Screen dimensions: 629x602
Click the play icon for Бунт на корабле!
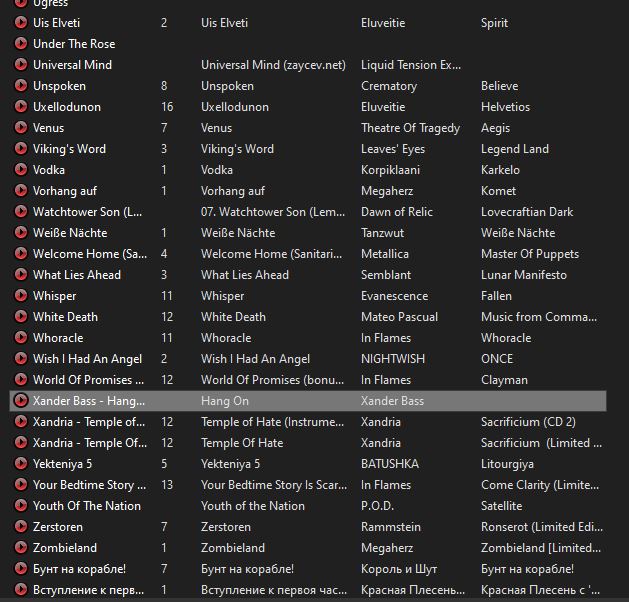pyautogui.click(x=21, y=568)
